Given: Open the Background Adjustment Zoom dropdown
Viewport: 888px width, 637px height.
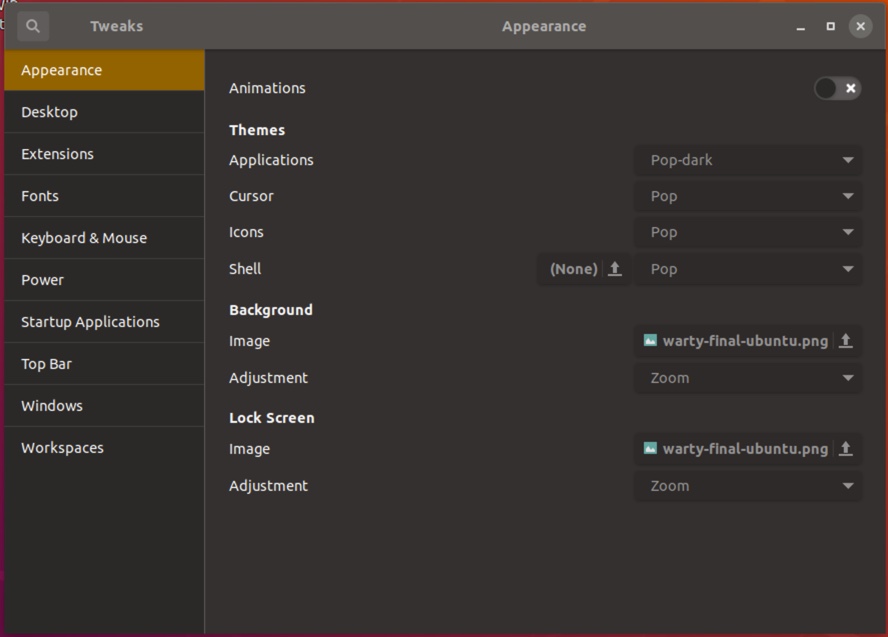Looking at the screenshot, I should [747, 378].
